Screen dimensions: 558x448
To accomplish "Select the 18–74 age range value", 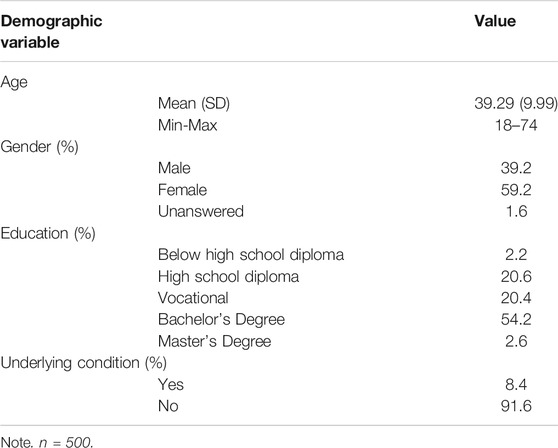I will (516, 125).
